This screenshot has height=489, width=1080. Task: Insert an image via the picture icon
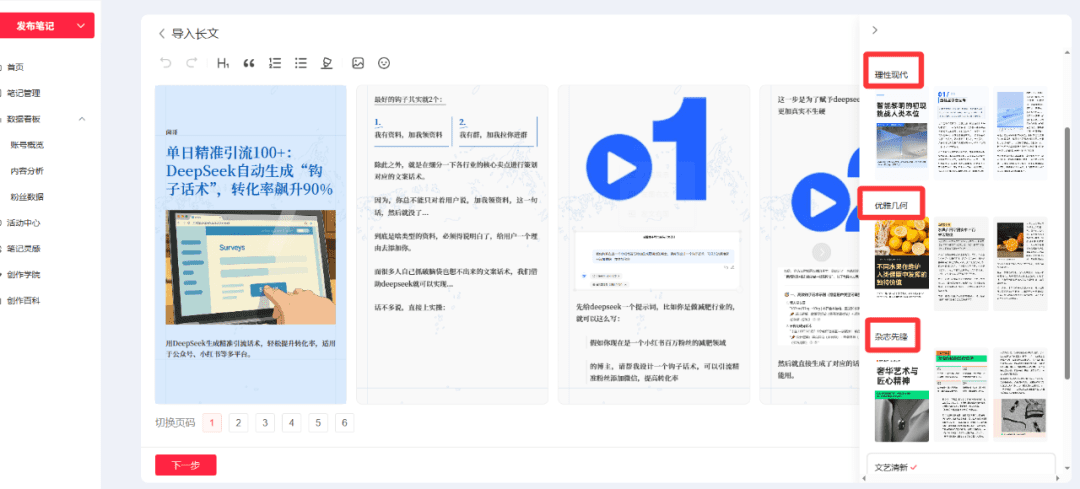click(x=357, y=63)
